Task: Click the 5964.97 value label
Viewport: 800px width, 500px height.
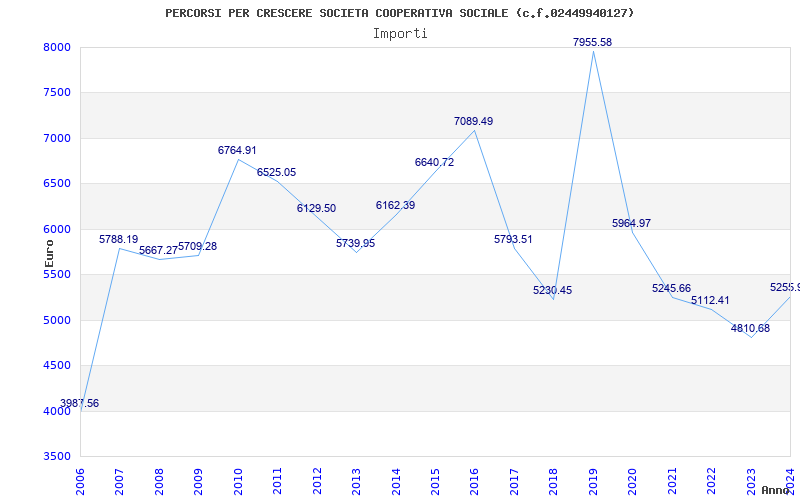Action: click(632, 223)
